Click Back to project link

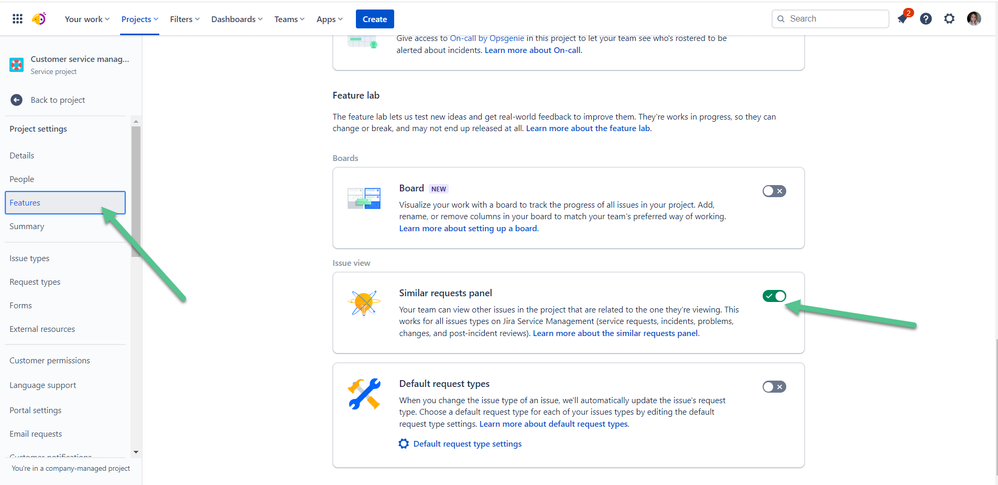click(58, 100)
